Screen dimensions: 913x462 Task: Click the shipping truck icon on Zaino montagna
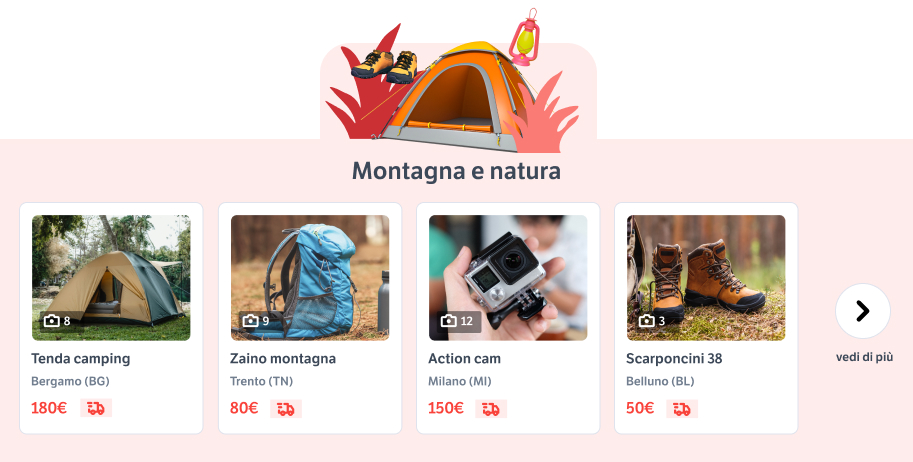(286, 408)
